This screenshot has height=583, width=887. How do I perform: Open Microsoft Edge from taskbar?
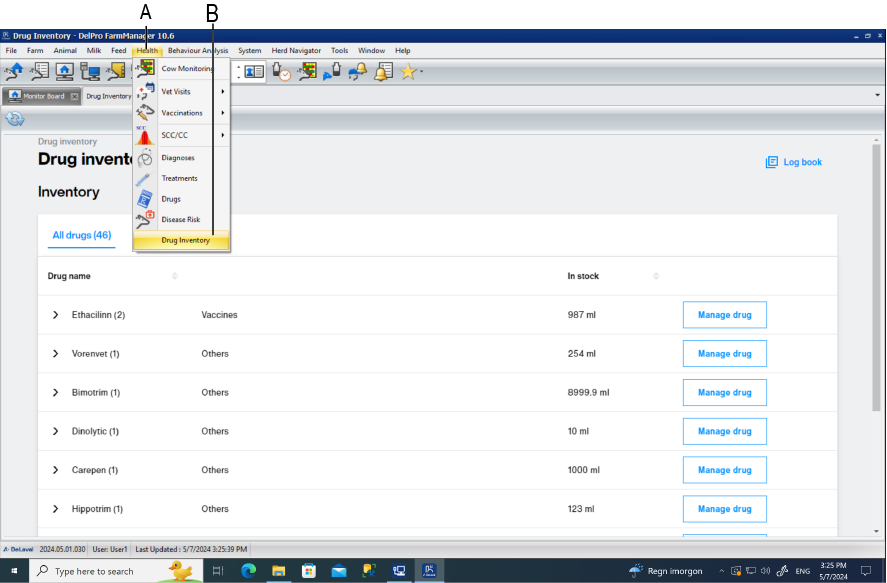[x=249, y=571]
